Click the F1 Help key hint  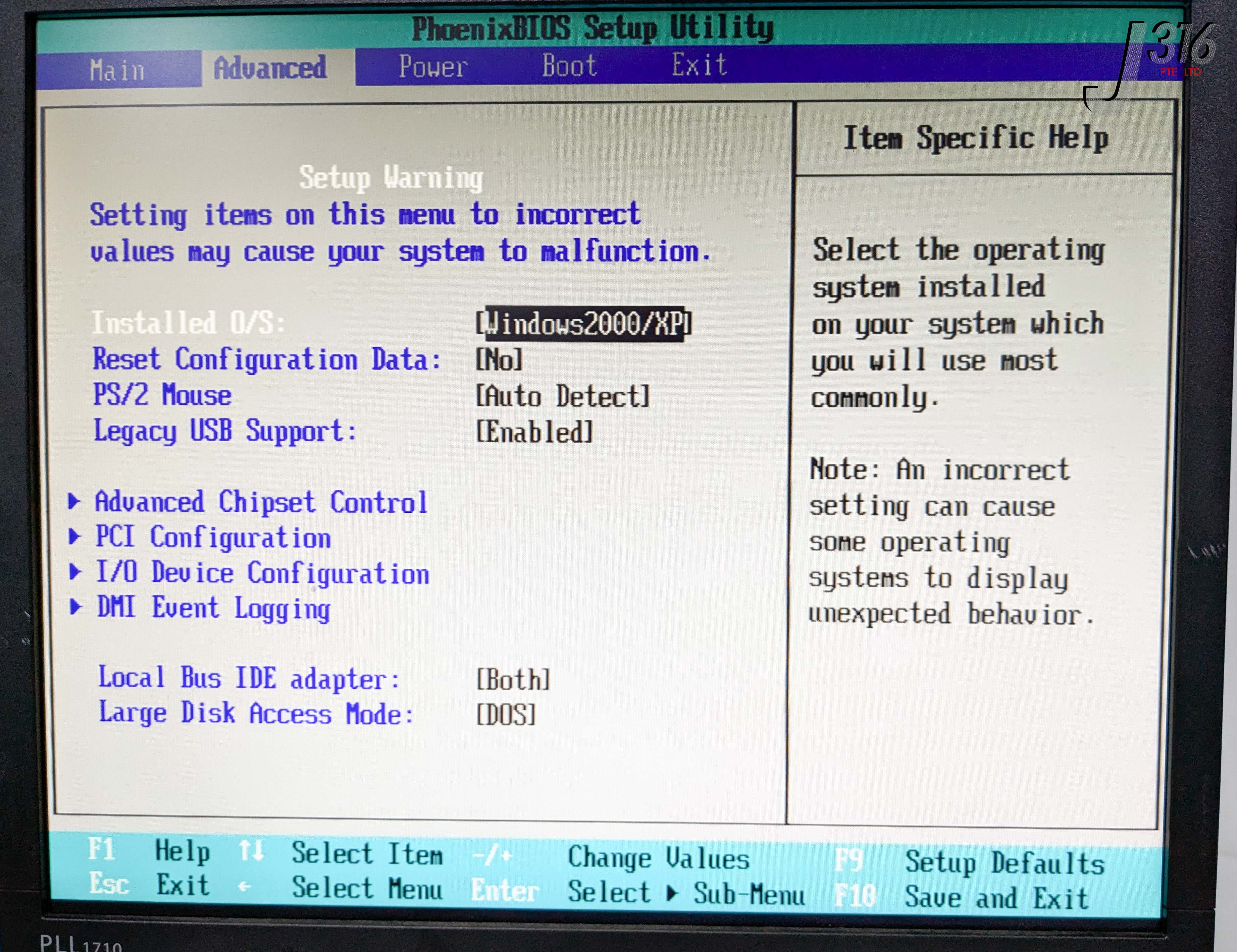pyautogui.click(x=149, y=850)
